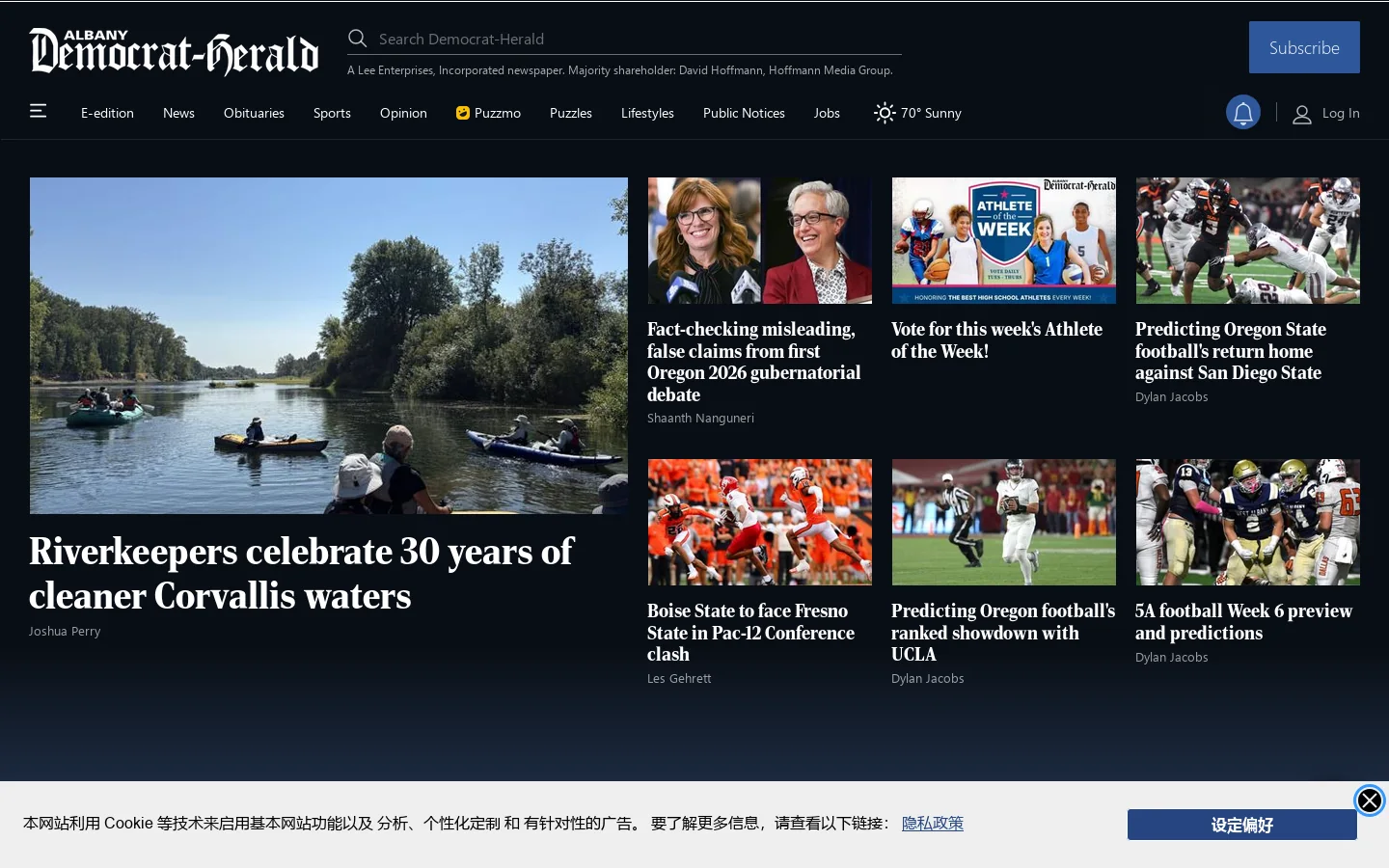1389x868 pixels.
Task: Click the Subscribe button
Action: pos(1304,47)
